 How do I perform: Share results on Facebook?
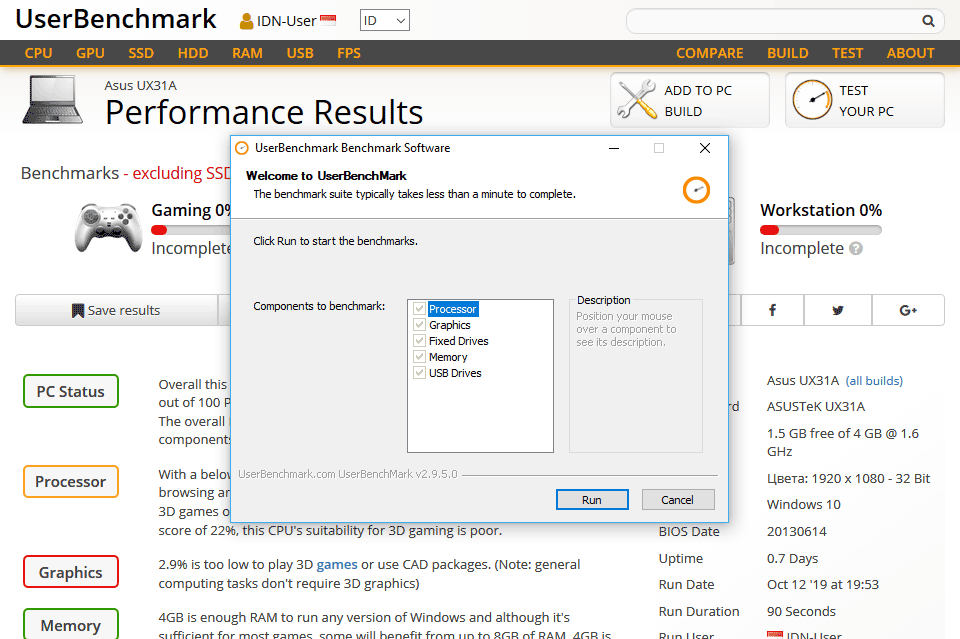click(x=773, y=310)
